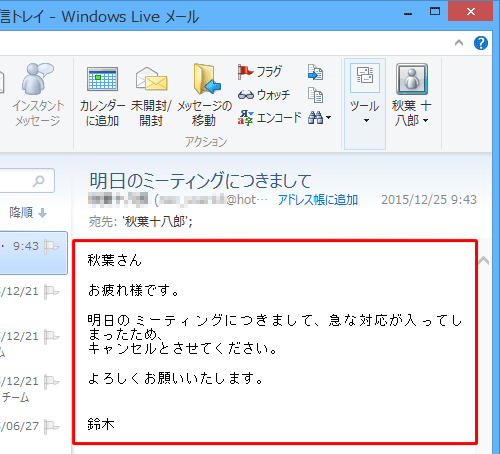This screenshot has height=454, width=500.
Task: Click the line よろしくお願いいたします。
Action: coord(176,379)
